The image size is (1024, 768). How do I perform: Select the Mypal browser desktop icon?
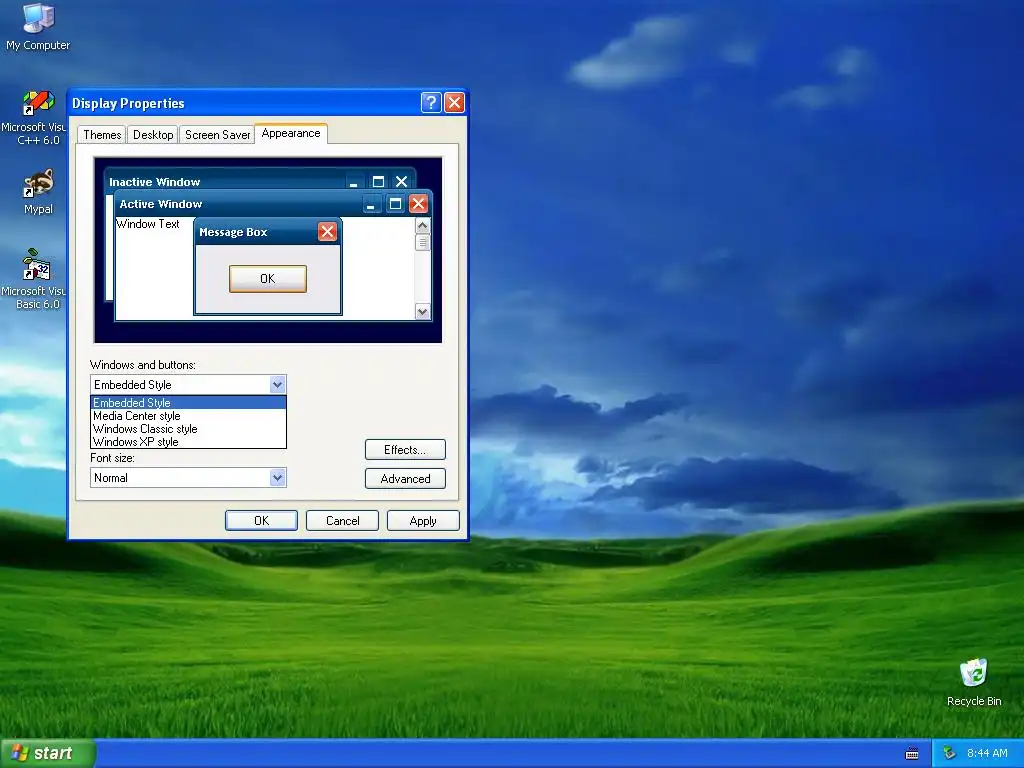point(38,193)
